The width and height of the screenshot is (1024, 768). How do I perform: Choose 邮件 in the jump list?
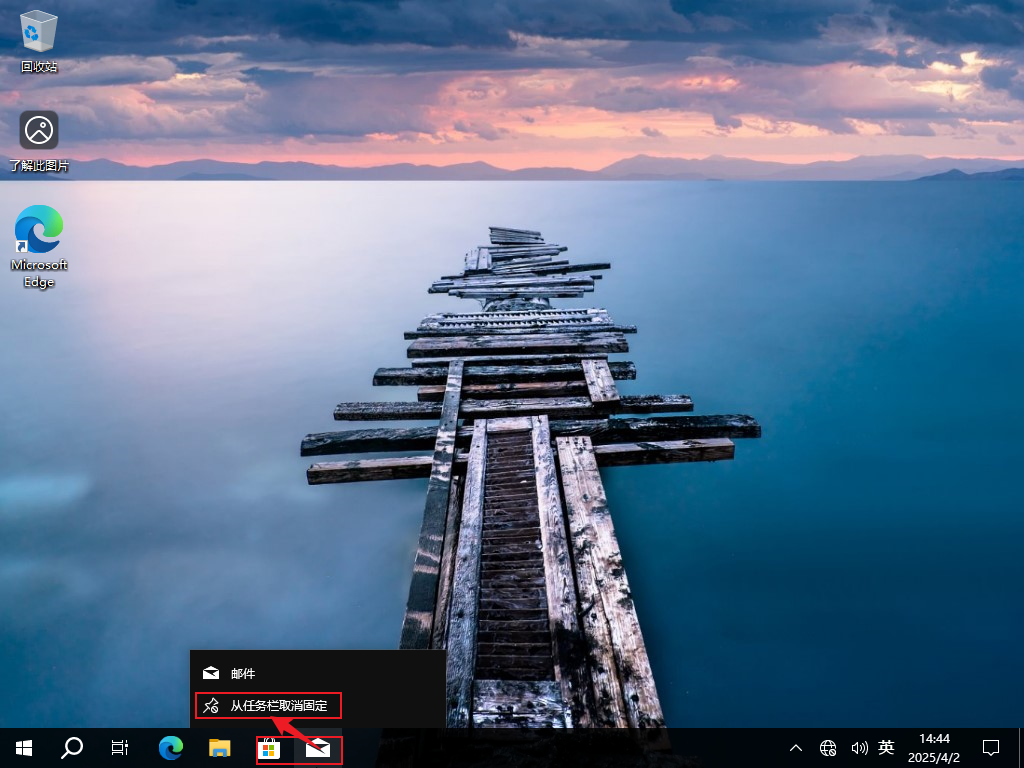click(x=318, y=673)
